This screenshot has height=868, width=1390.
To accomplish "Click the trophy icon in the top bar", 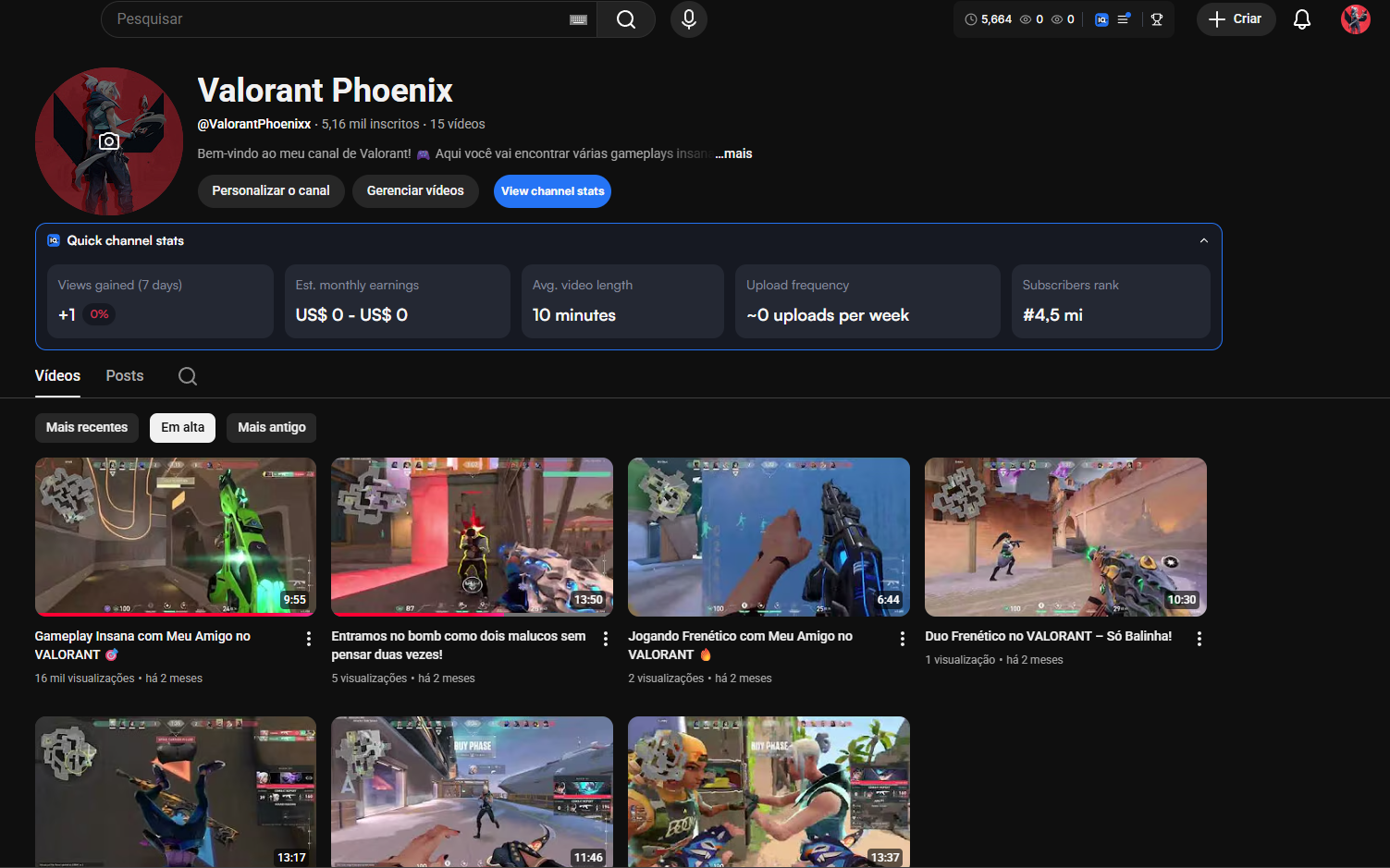I will [x=1157, y=19].
